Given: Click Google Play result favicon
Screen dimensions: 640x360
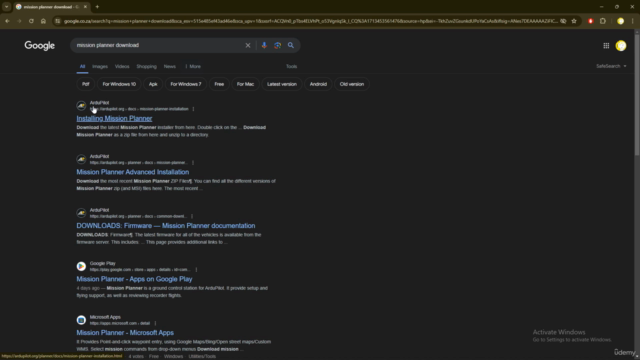Looking at the screenshot, I should (81, 266).
